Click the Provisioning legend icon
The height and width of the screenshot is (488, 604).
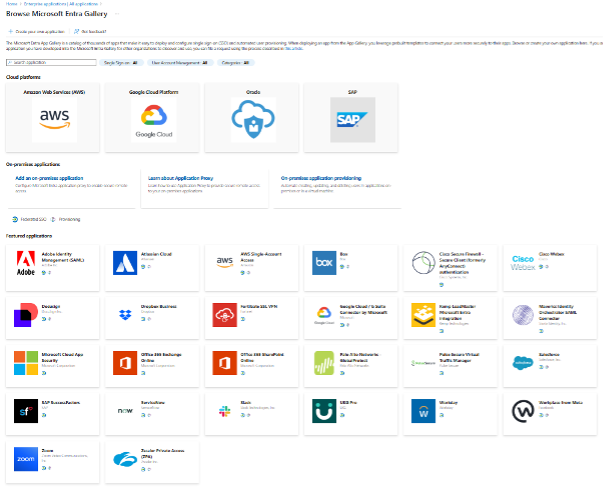pyautogui.click(x=53, y=219)
